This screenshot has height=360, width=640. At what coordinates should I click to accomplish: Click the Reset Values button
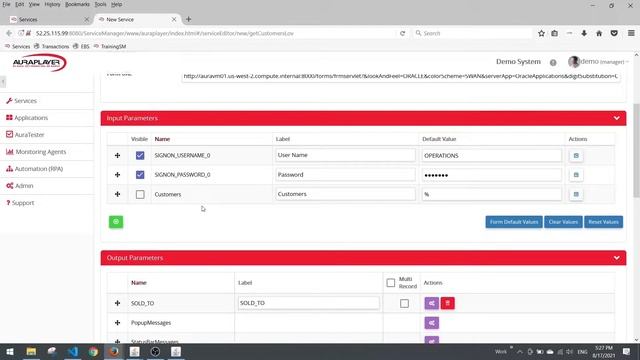(603, 222)
